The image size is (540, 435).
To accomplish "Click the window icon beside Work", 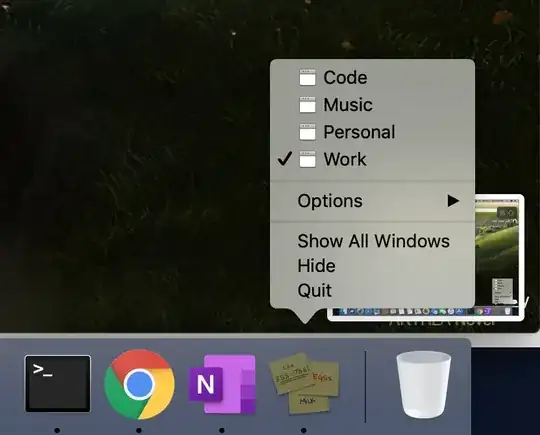I will click(307, 159).
